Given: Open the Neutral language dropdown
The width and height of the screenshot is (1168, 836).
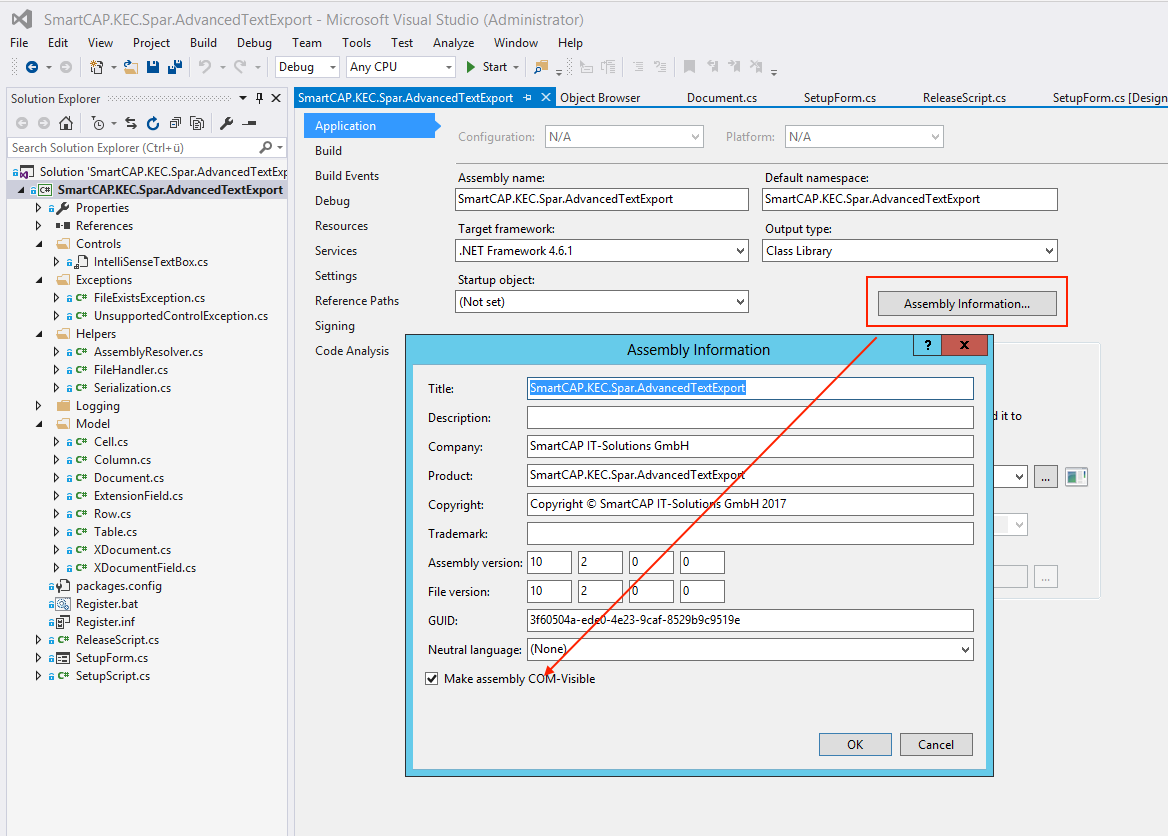Looking at the screenshot, I should click(x=965, y=650).
